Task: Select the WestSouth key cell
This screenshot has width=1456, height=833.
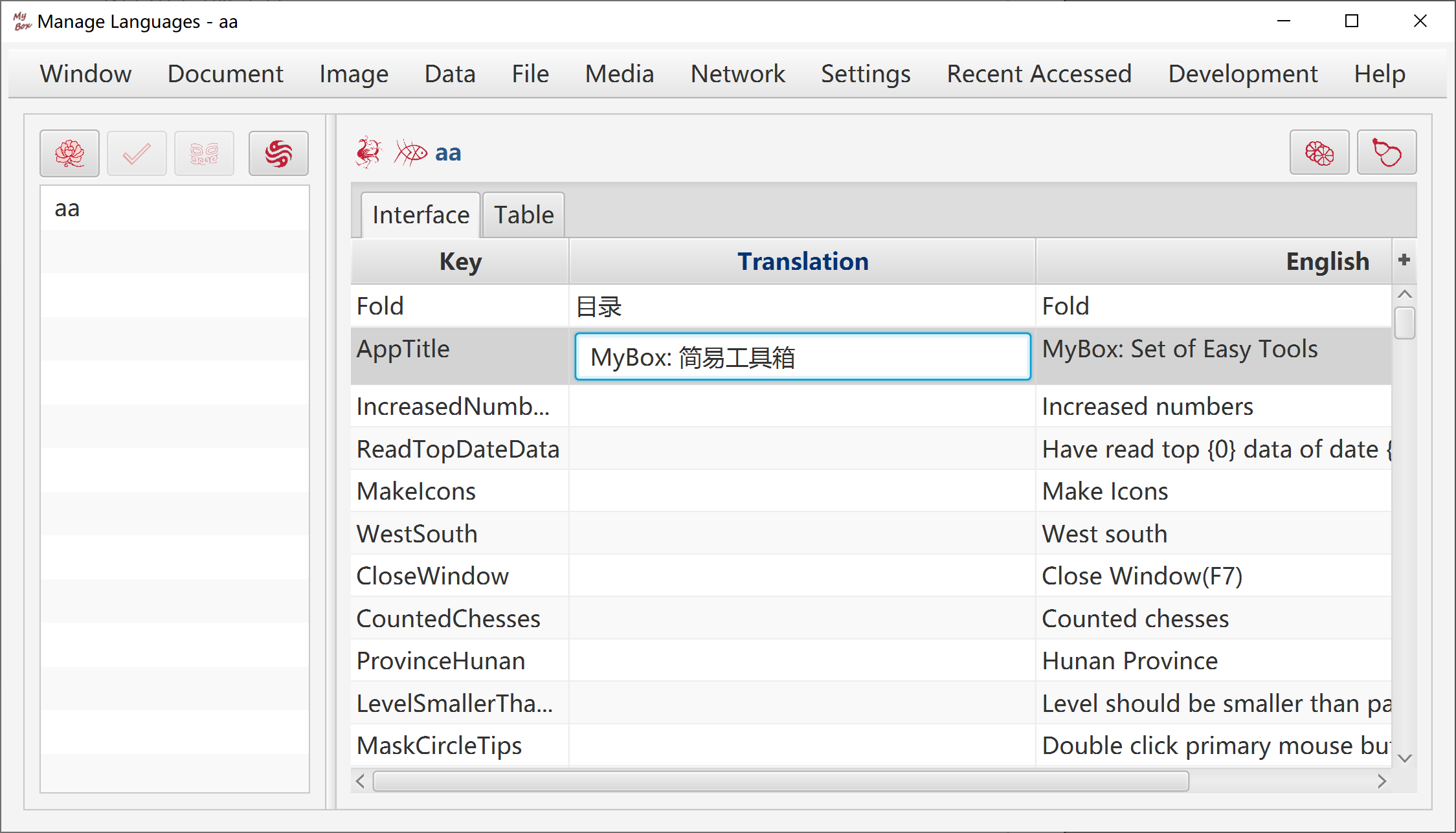Action: 460,534
